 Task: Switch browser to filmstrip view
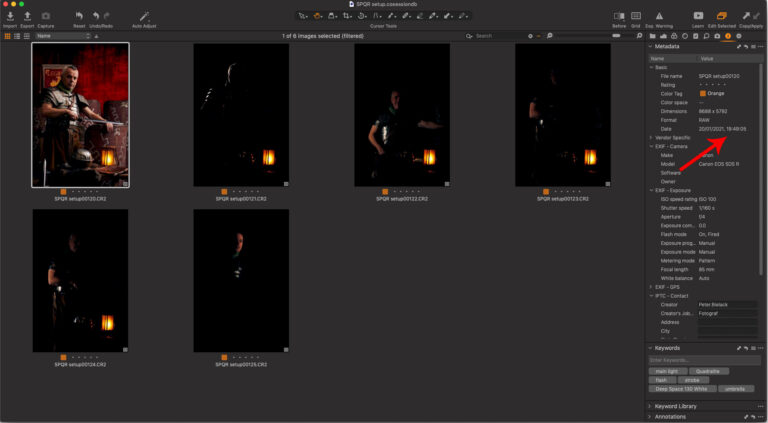[x=26, y=36]
